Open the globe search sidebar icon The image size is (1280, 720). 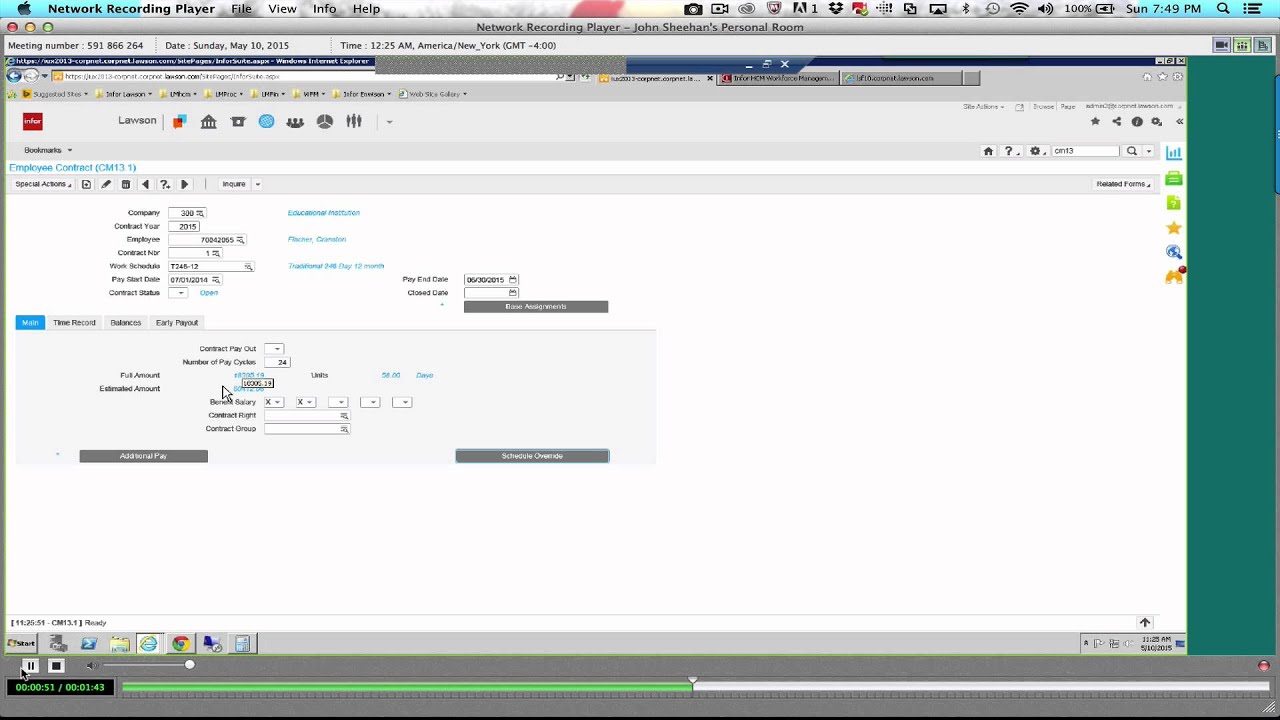tap(1174, 252)
